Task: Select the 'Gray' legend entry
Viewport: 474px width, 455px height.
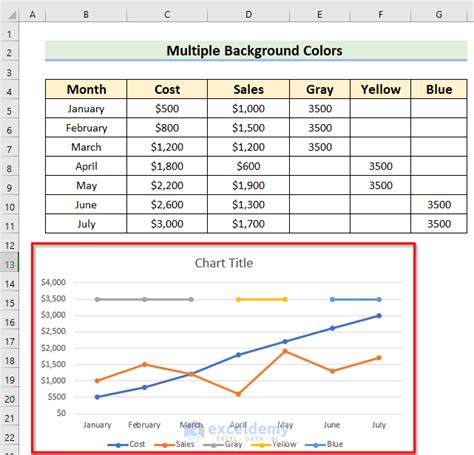Action: click(x=222, y=444)
